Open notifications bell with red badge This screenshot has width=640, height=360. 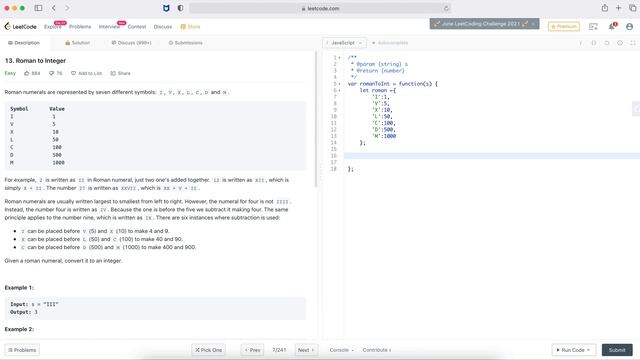(x=611, y=27)
